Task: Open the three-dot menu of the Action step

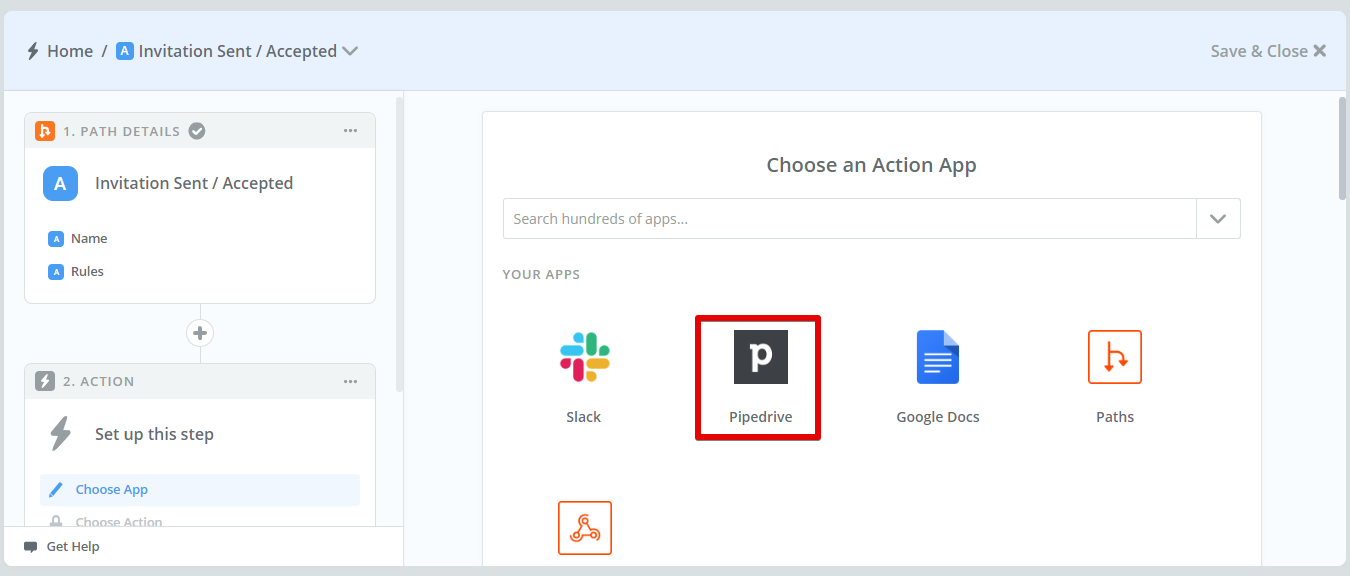Action: 351,381
